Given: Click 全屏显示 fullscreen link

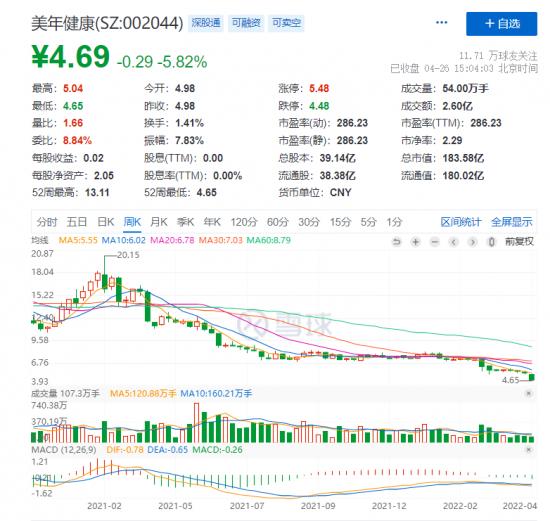Looking at the screenshot, I should 512,222.
